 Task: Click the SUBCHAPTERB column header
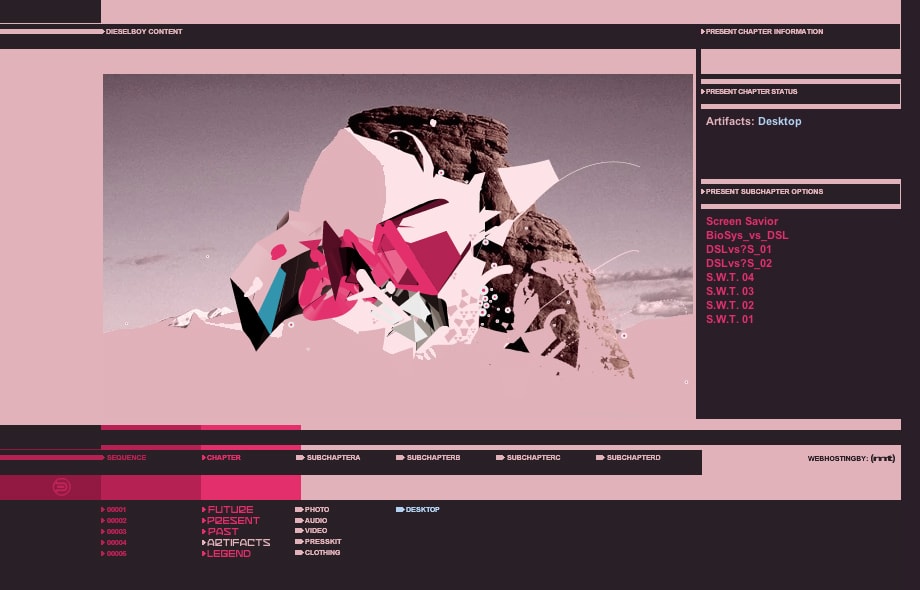pyautogui.click(x=428, y=457)
